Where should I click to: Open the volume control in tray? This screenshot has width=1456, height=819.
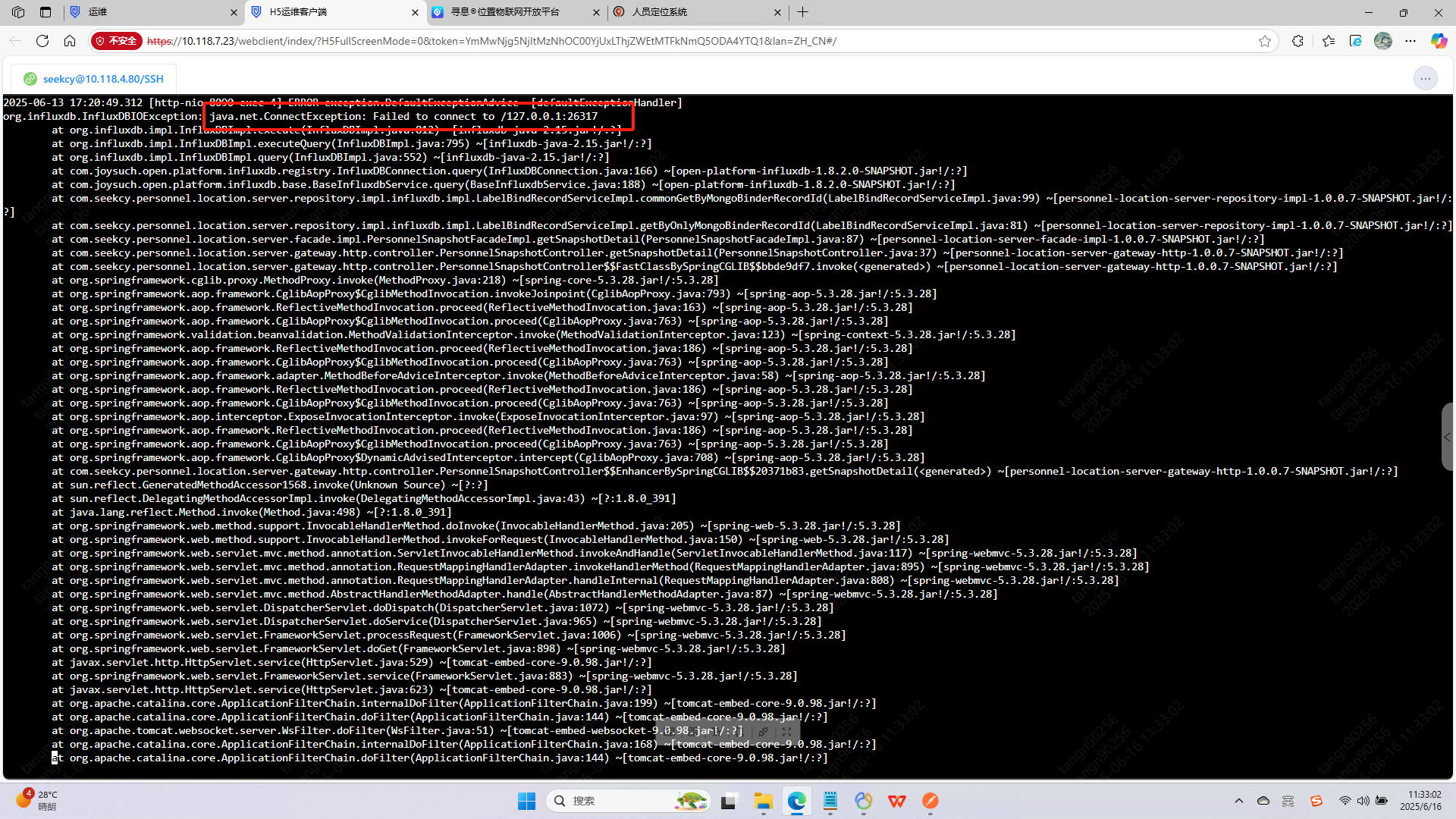pyautogui.click(x=1363, y=801)
